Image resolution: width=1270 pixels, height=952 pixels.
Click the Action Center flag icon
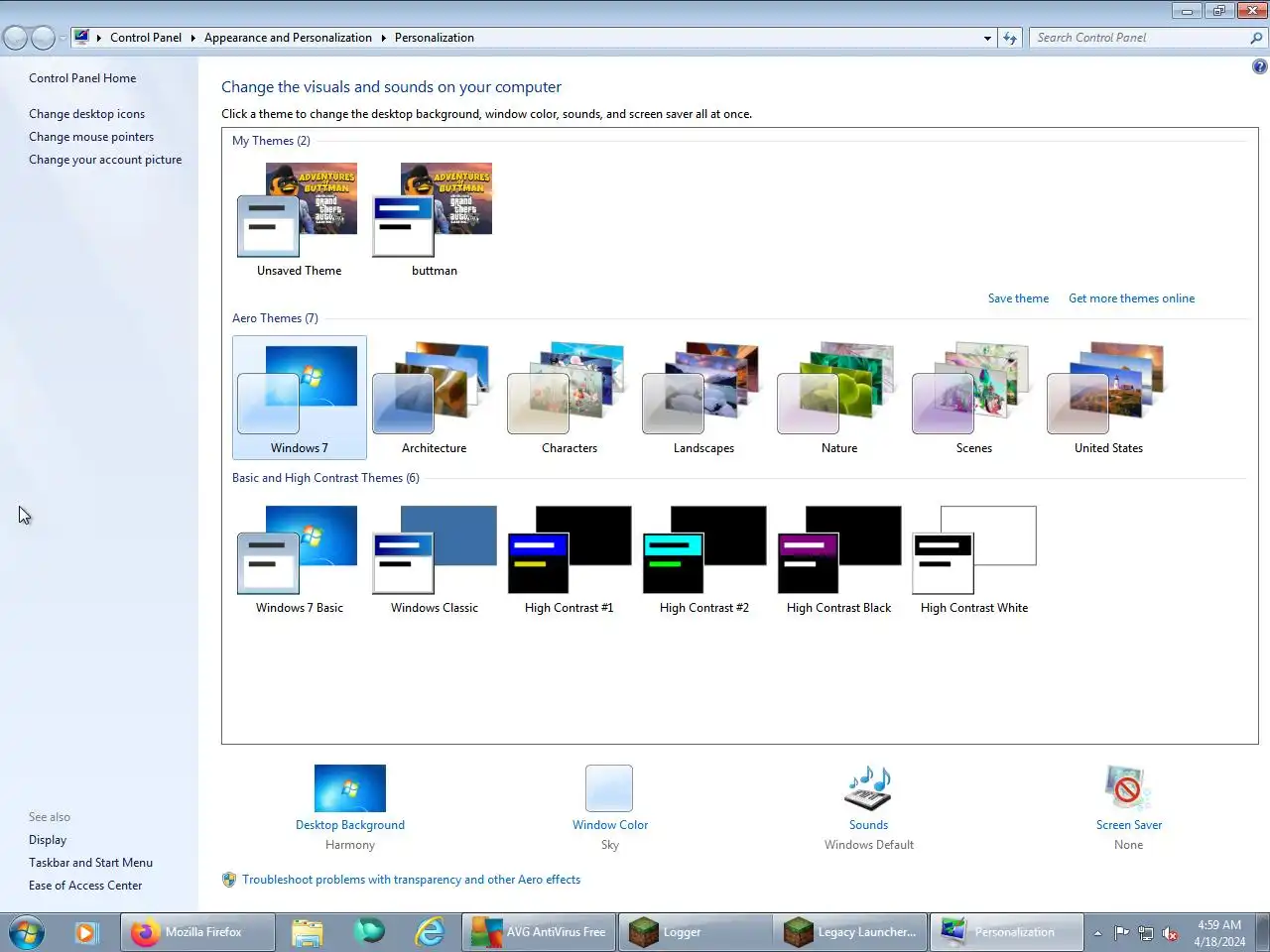coord(1121,933)
